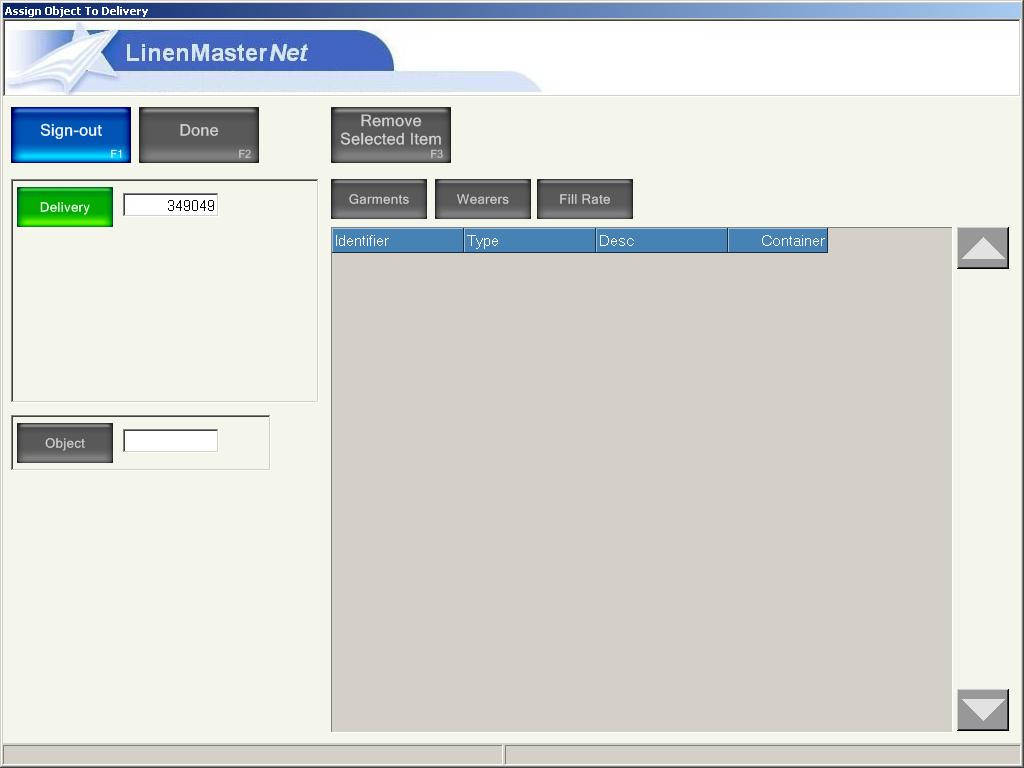Click the Container column header
Screen dimensions: 1024x768
[x=778, y=241]
